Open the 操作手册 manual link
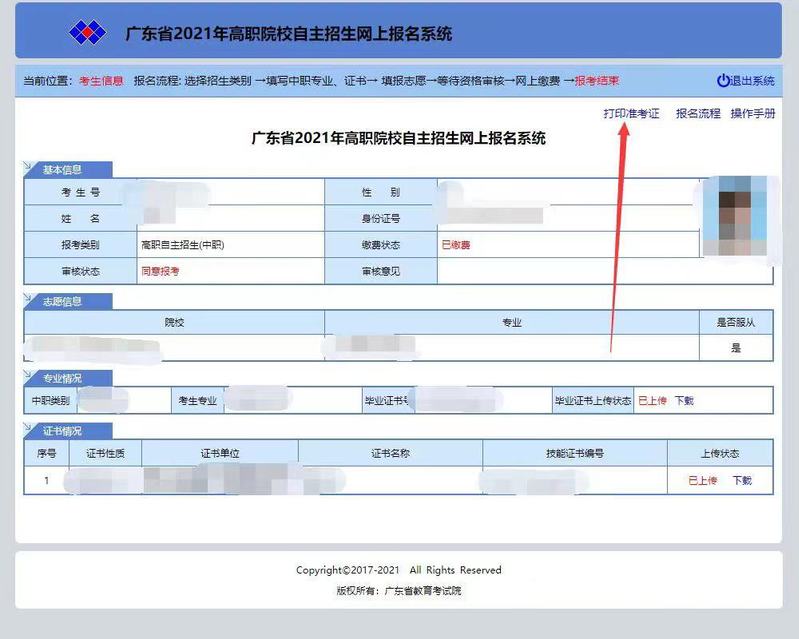The image size is (799, 639). click(752, 114)
